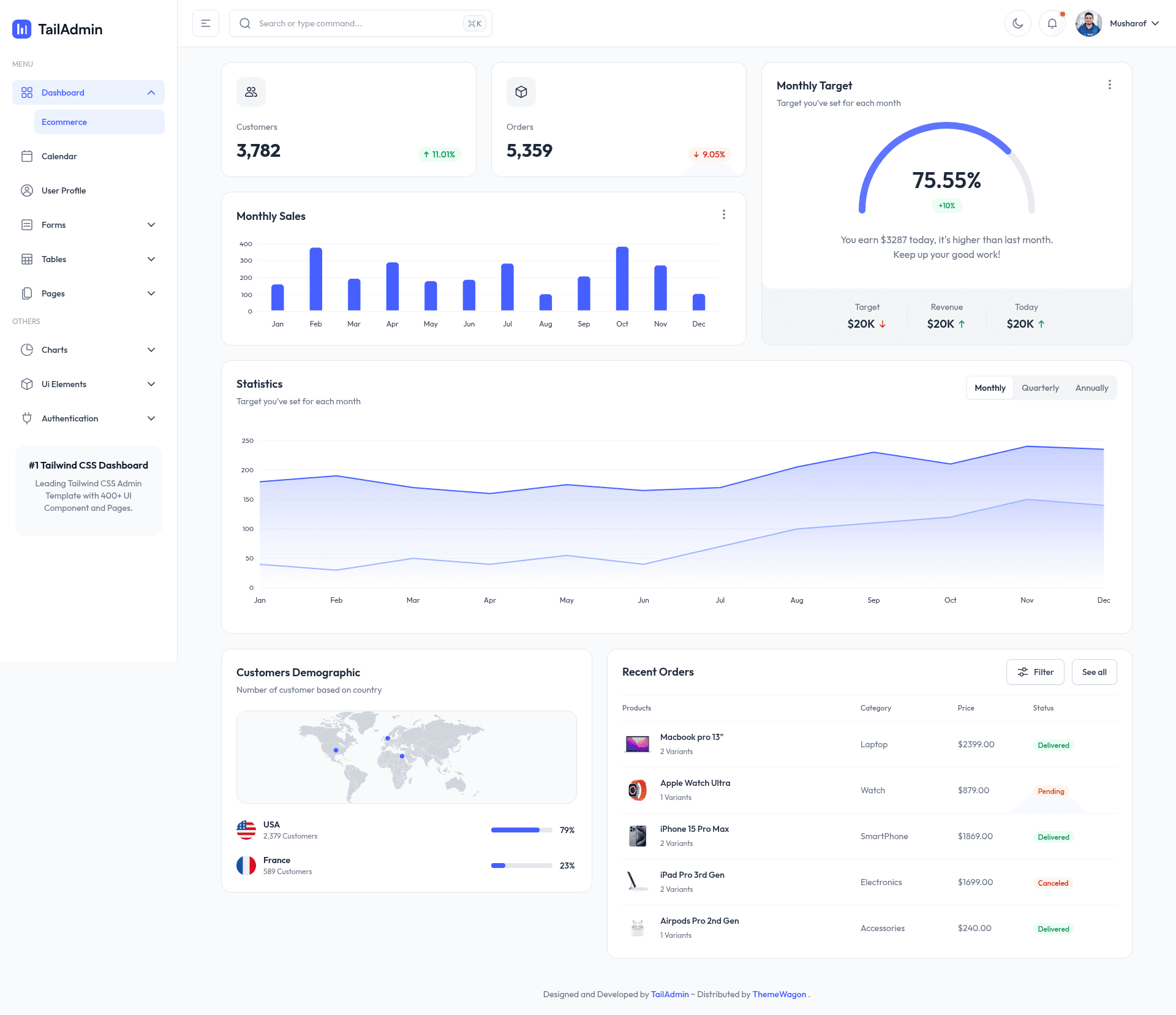
Task: Collapse the Dashboard menu chevron
Action: [x=151, y=92]
